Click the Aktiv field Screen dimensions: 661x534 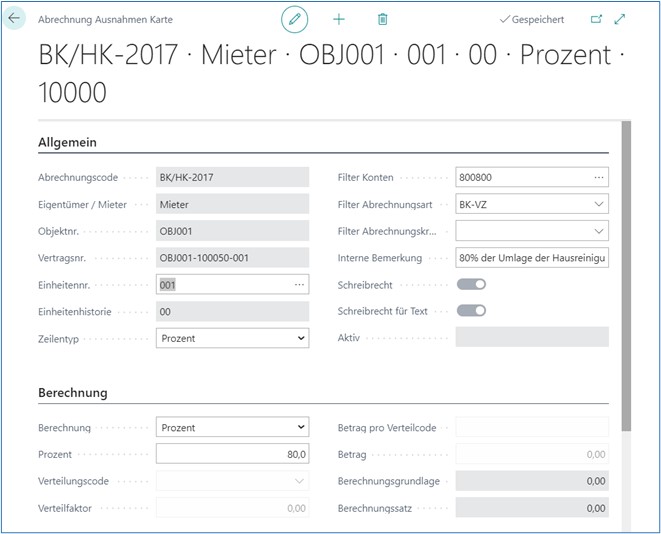point(532,337)
